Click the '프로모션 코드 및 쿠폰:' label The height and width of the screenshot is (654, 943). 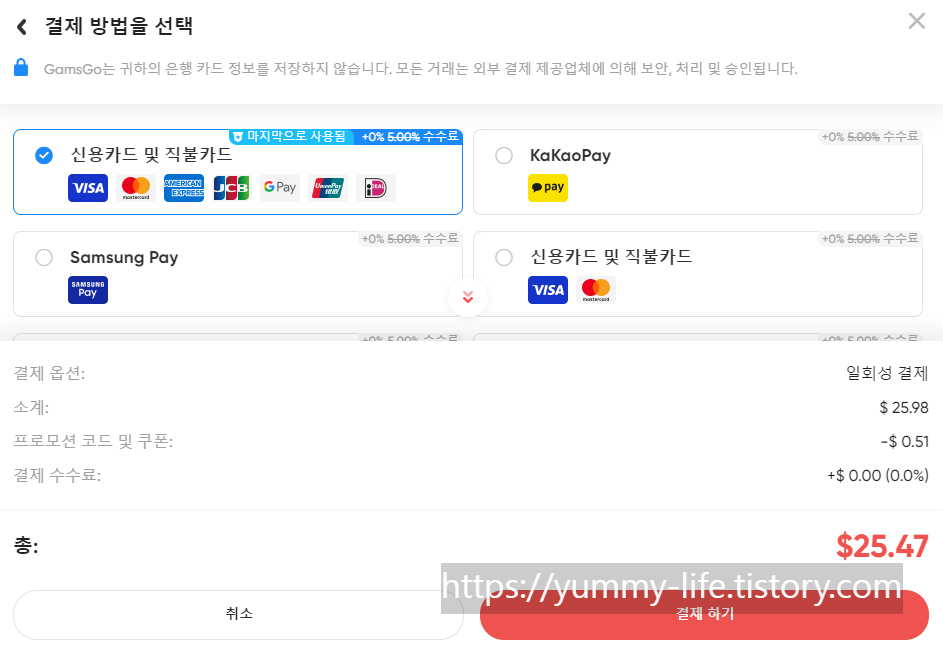coord(93,442)
